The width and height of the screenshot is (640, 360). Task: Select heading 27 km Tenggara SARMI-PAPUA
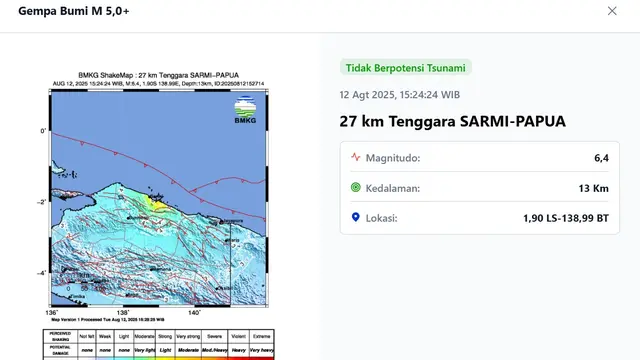pos(452,121)
